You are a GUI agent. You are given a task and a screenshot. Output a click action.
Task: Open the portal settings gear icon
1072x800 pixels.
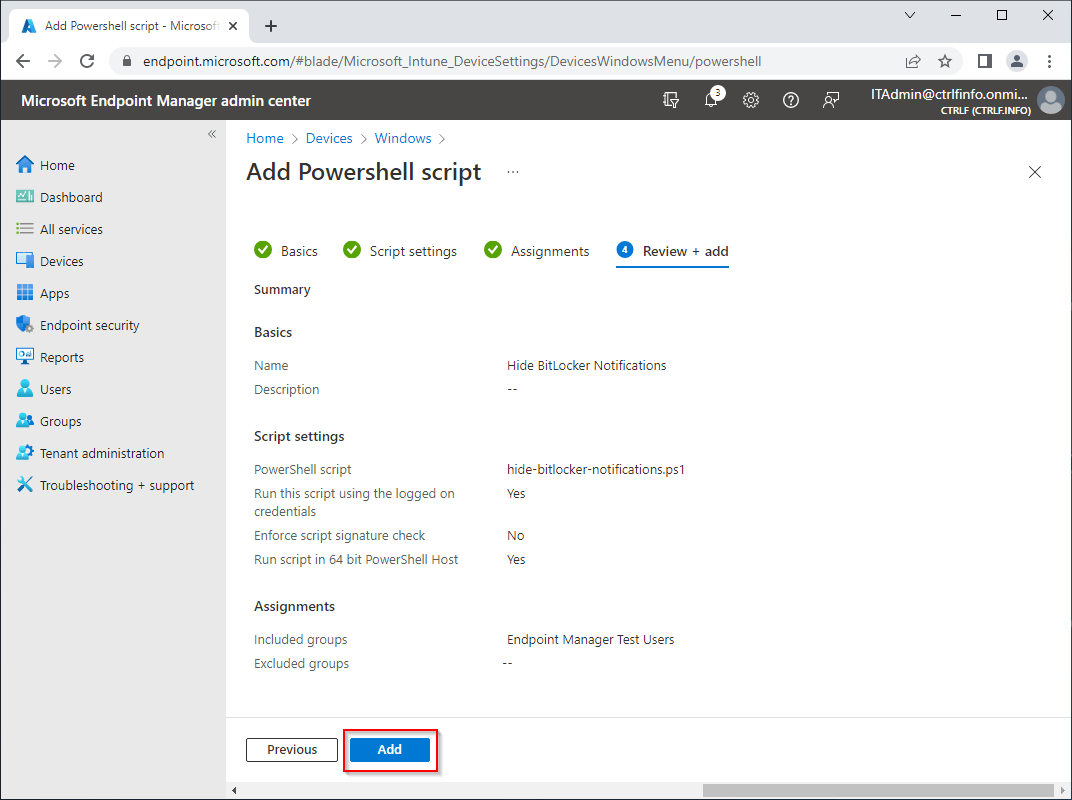tap(751, 100)
